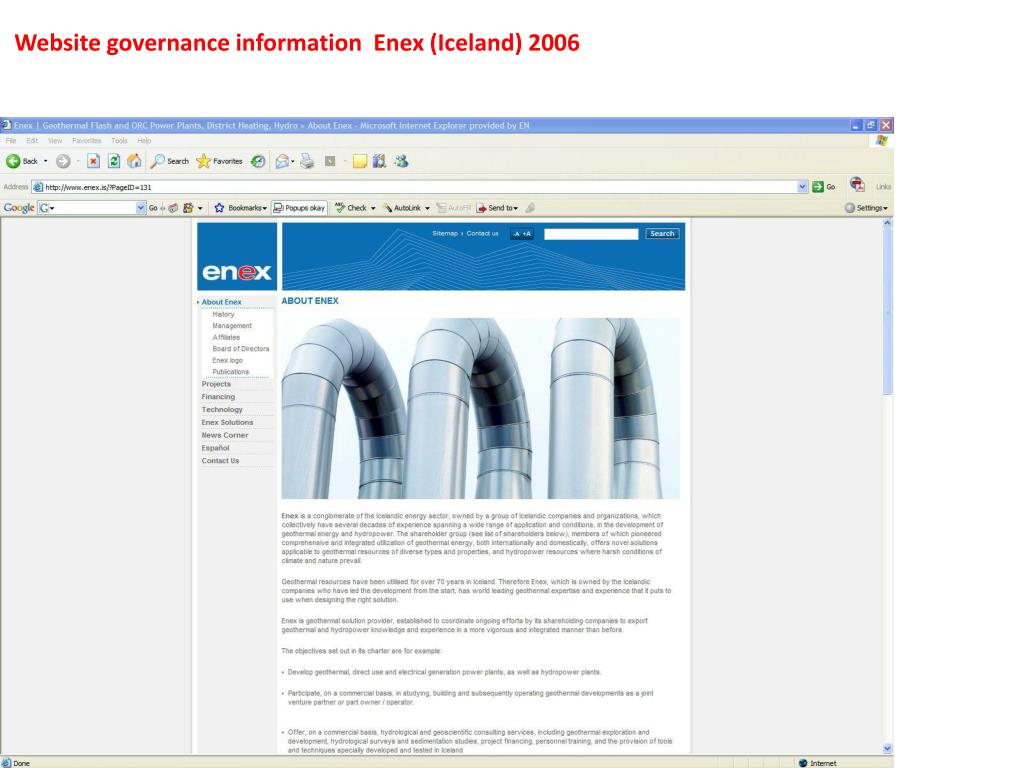1024x768 pixels.
Task: Expand the Google search box dropdown
Action: [x=140, y=208]
